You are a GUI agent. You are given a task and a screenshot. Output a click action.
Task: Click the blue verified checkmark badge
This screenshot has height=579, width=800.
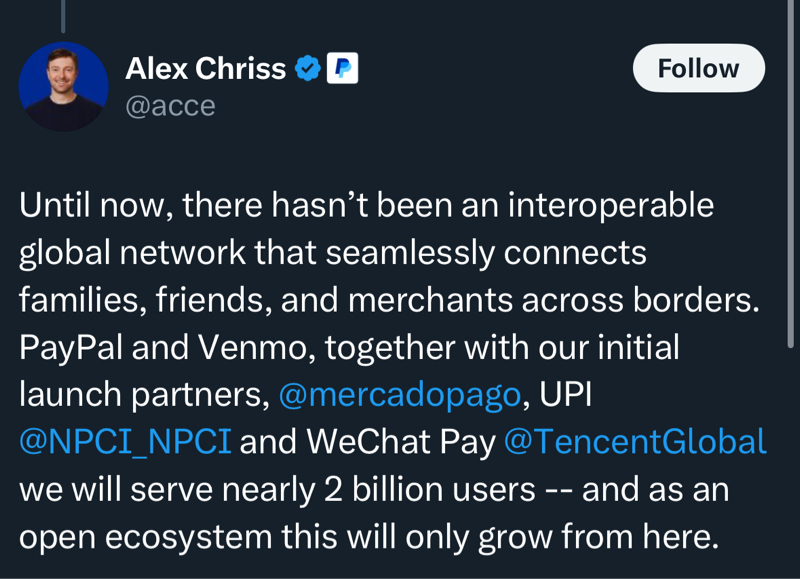coord(308,68)
